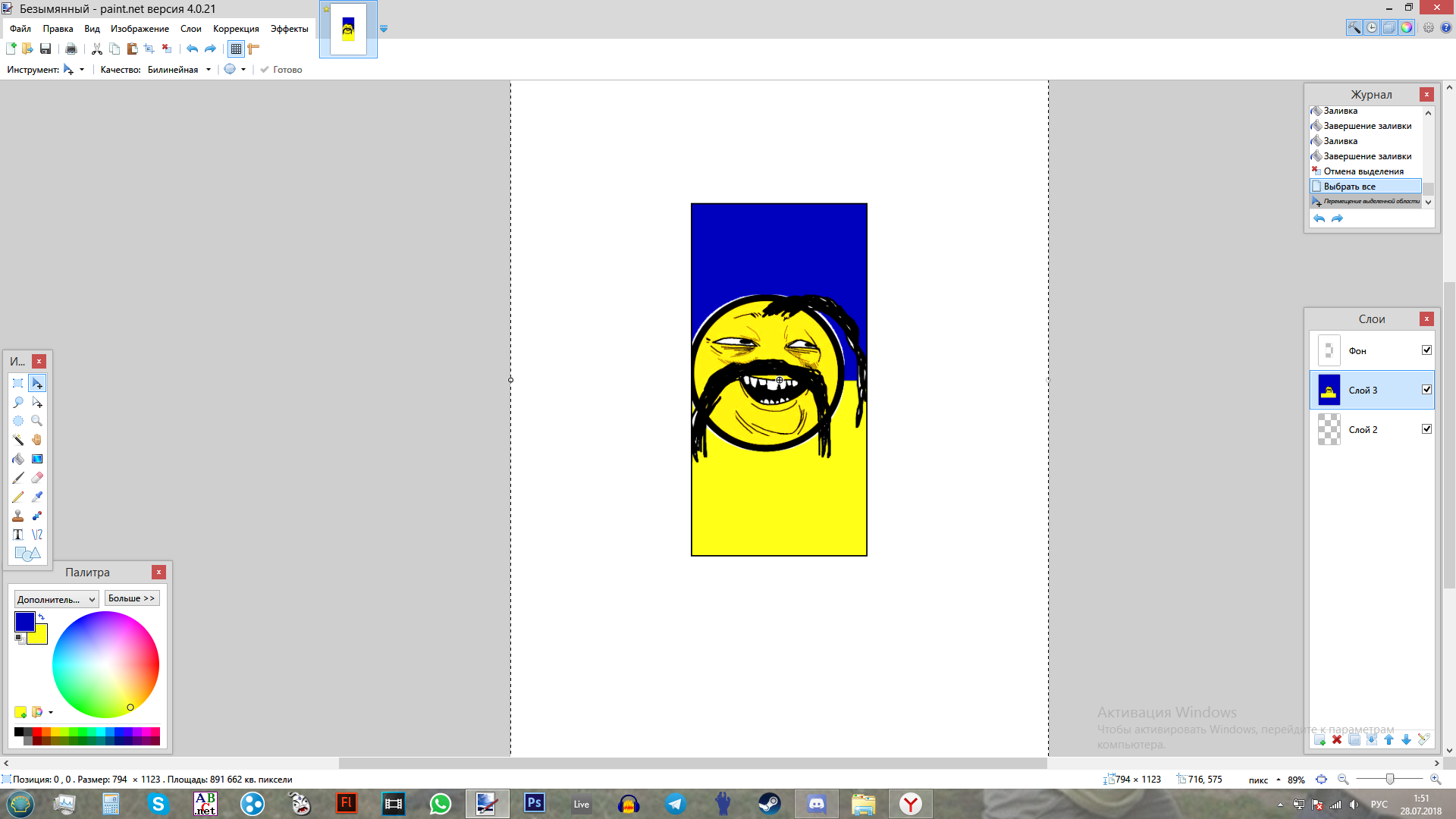Toggle visibility of Фон layer
Screen dimensions: 1456x819
point(1426,350)
